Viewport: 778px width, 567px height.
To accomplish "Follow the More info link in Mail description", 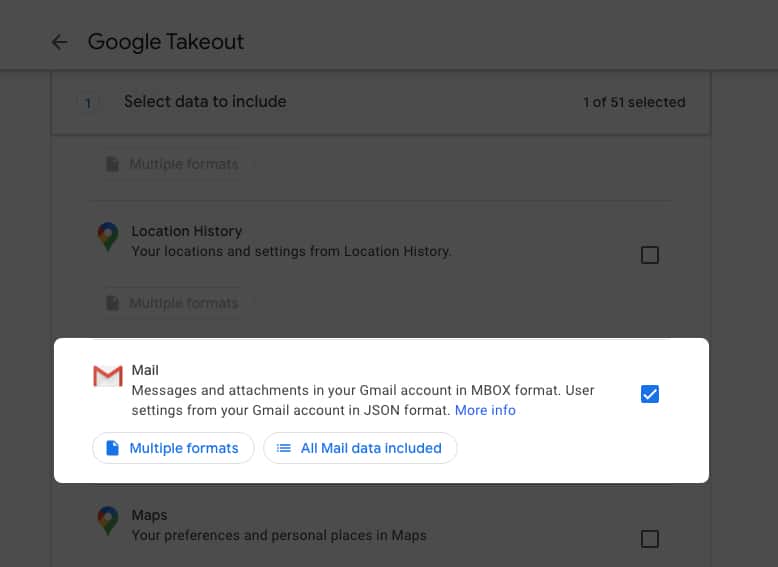I will coord(485,410).
